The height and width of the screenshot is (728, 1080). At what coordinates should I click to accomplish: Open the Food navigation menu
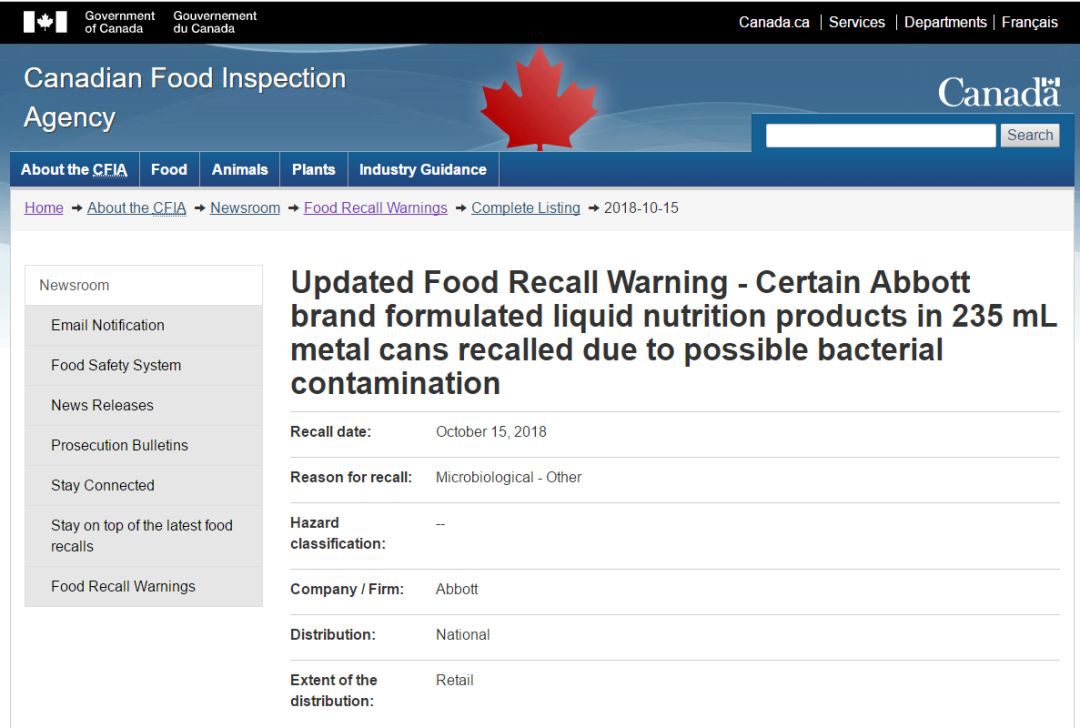pos(169,170)
